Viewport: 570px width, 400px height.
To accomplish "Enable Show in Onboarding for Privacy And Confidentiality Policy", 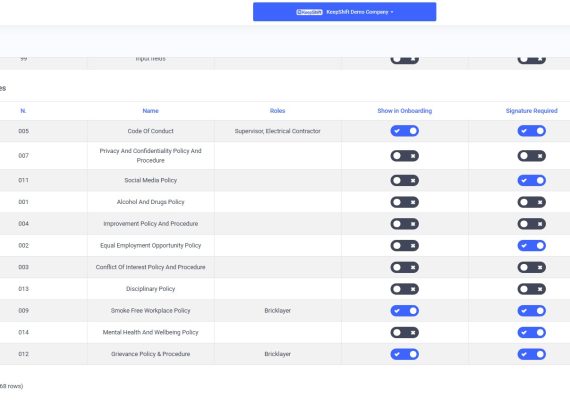I will tap(405, 156).
